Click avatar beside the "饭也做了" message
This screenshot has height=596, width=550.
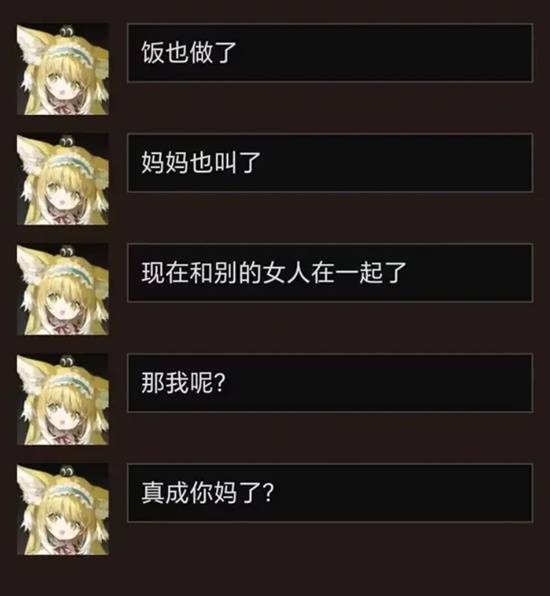coord(63,69)
